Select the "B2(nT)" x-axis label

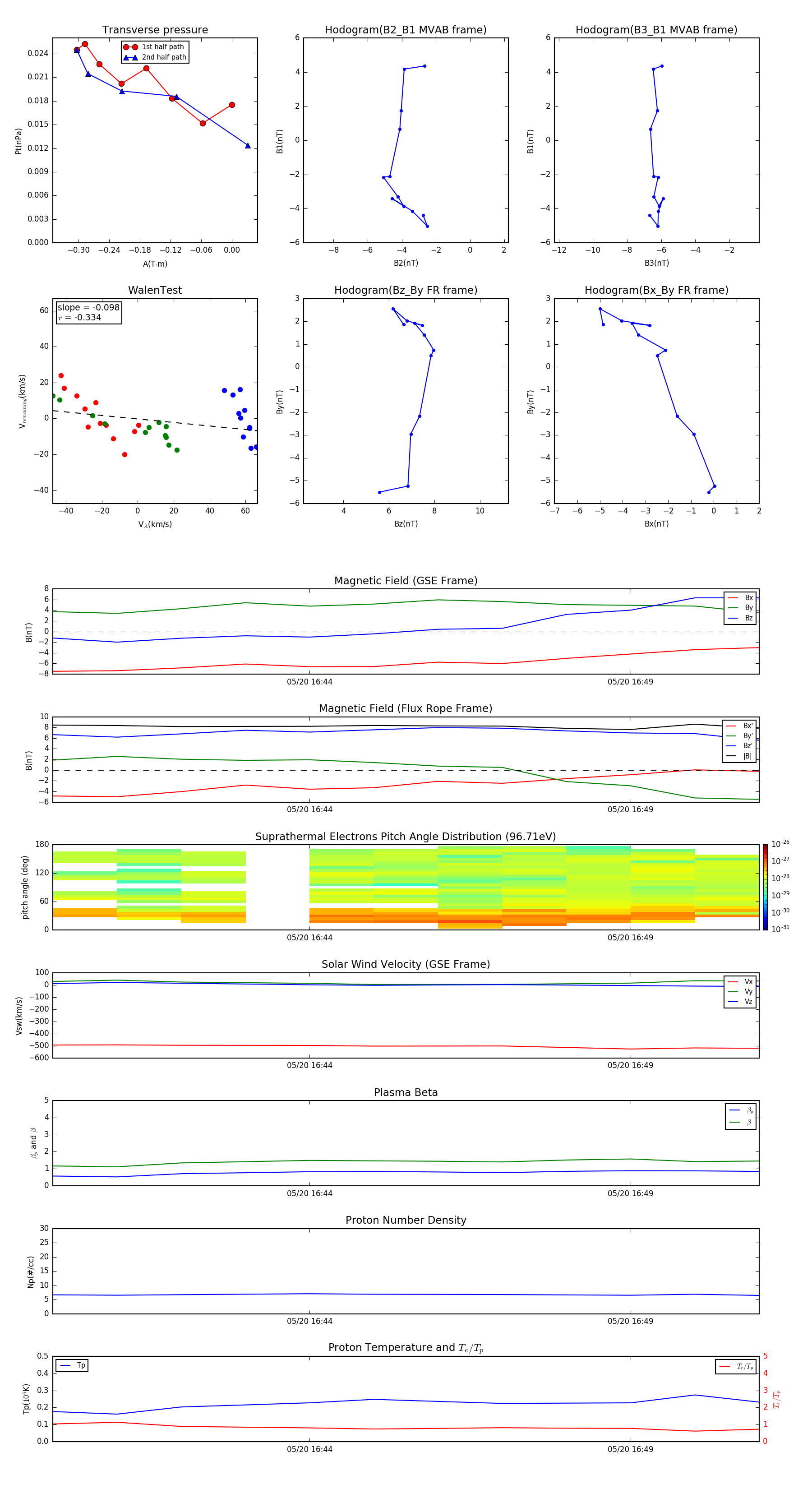coord(406,263)
